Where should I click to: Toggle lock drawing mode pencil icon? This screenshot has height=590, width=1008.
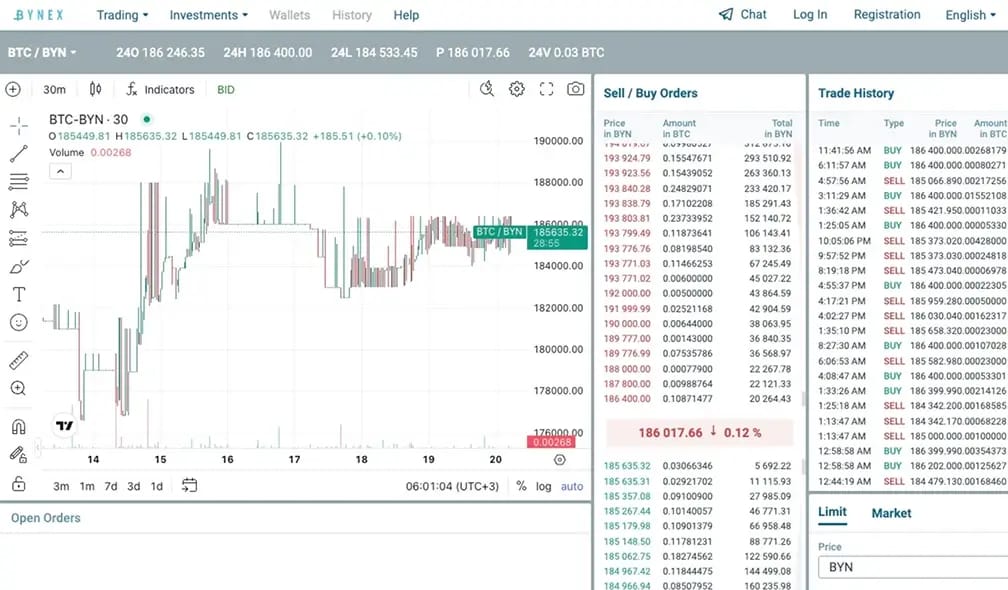tap(19, 455)
